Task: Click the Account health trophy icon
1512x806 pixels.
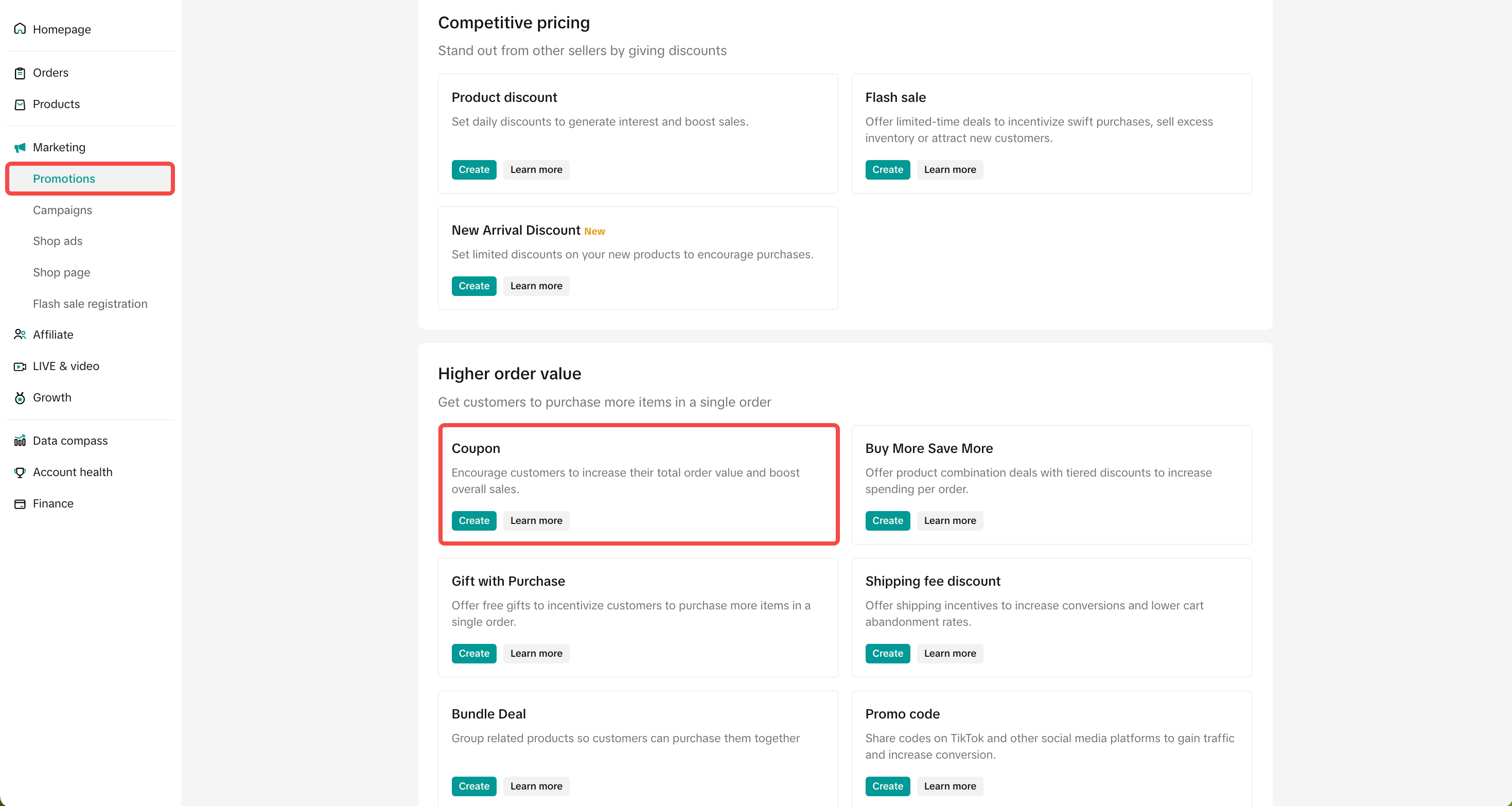Action: [x=20, y=472]
